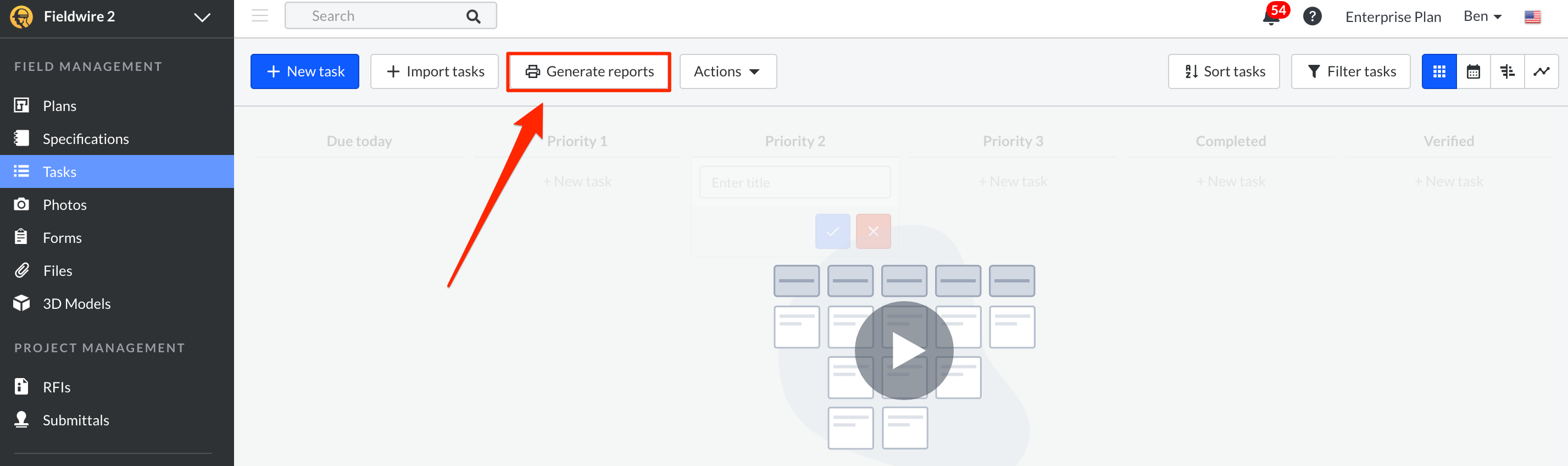Switch to Gantt chart view icon

[x=1506, y=71]
